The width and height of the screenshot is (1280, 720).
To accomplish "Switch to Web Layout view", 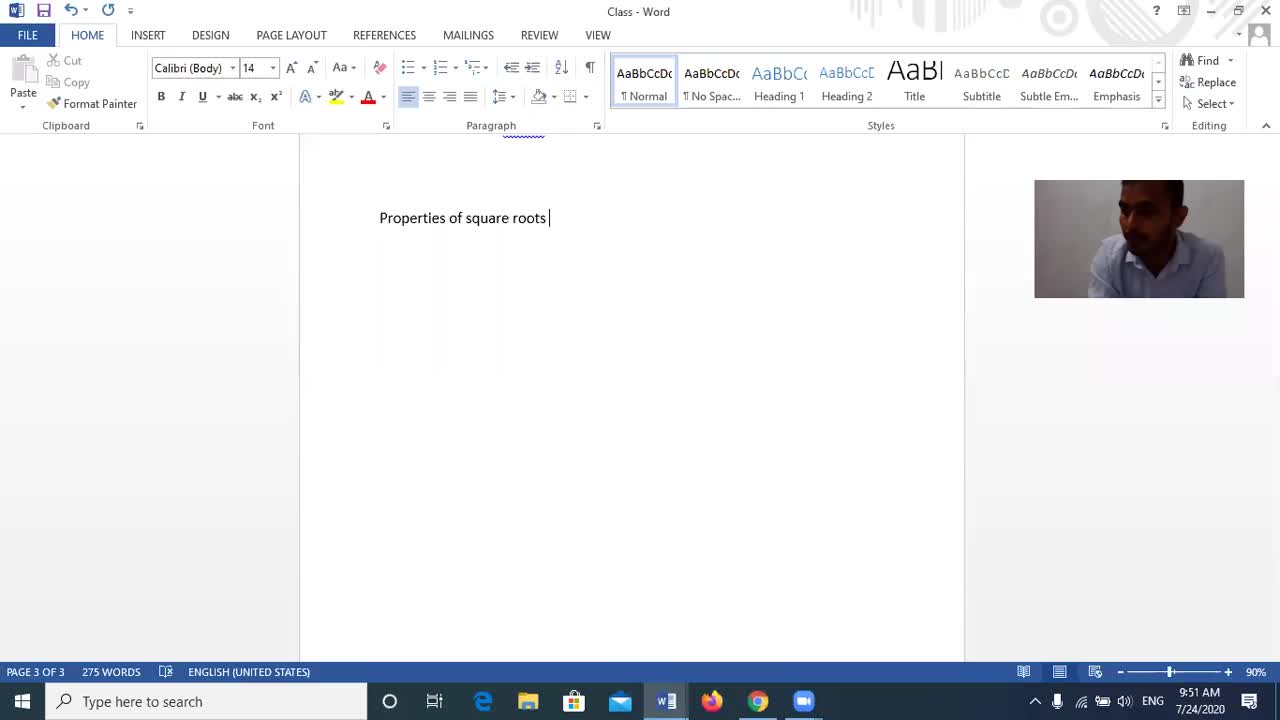I will 1095,672.
